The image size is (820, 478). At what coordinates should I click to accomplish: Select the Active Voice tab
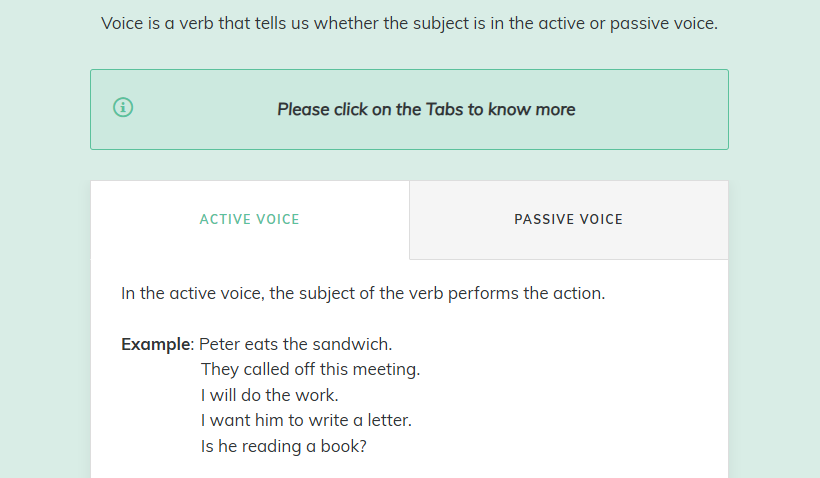click(249, 220)
